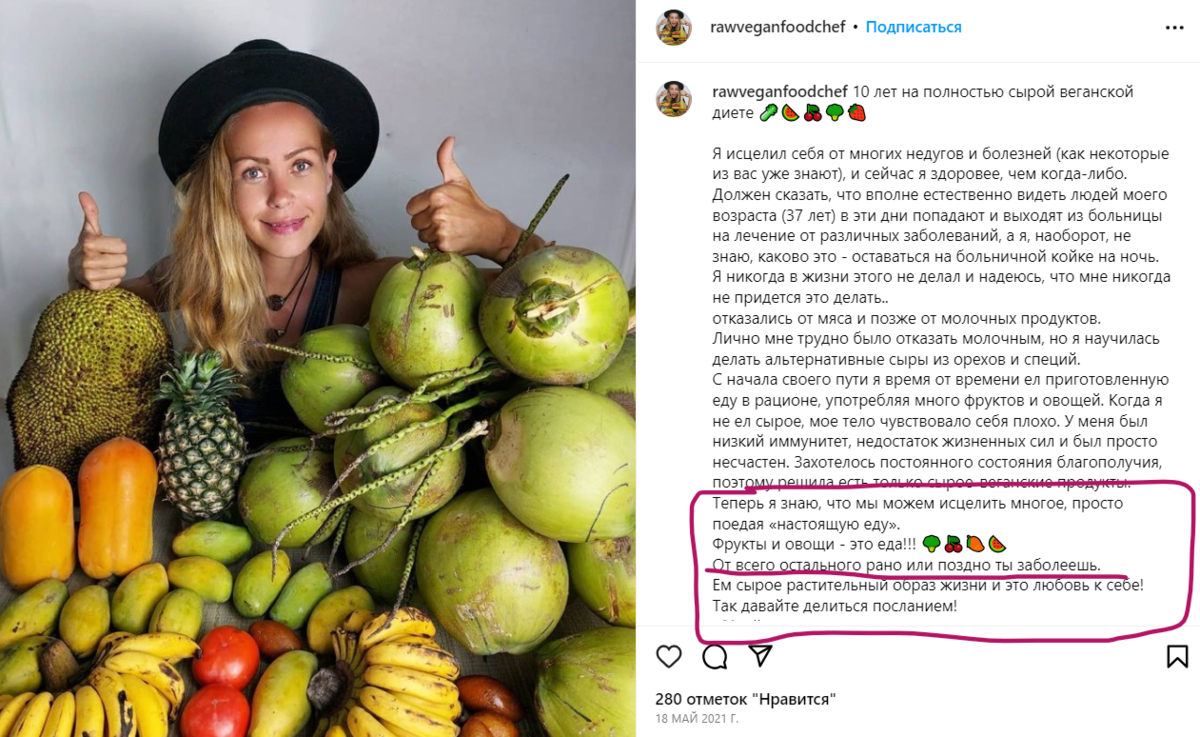The height and width of the screenshot is (737, 1200).
Task: Click the caption line "Так давайте делиться посланием!"
Action: [835, 606]
